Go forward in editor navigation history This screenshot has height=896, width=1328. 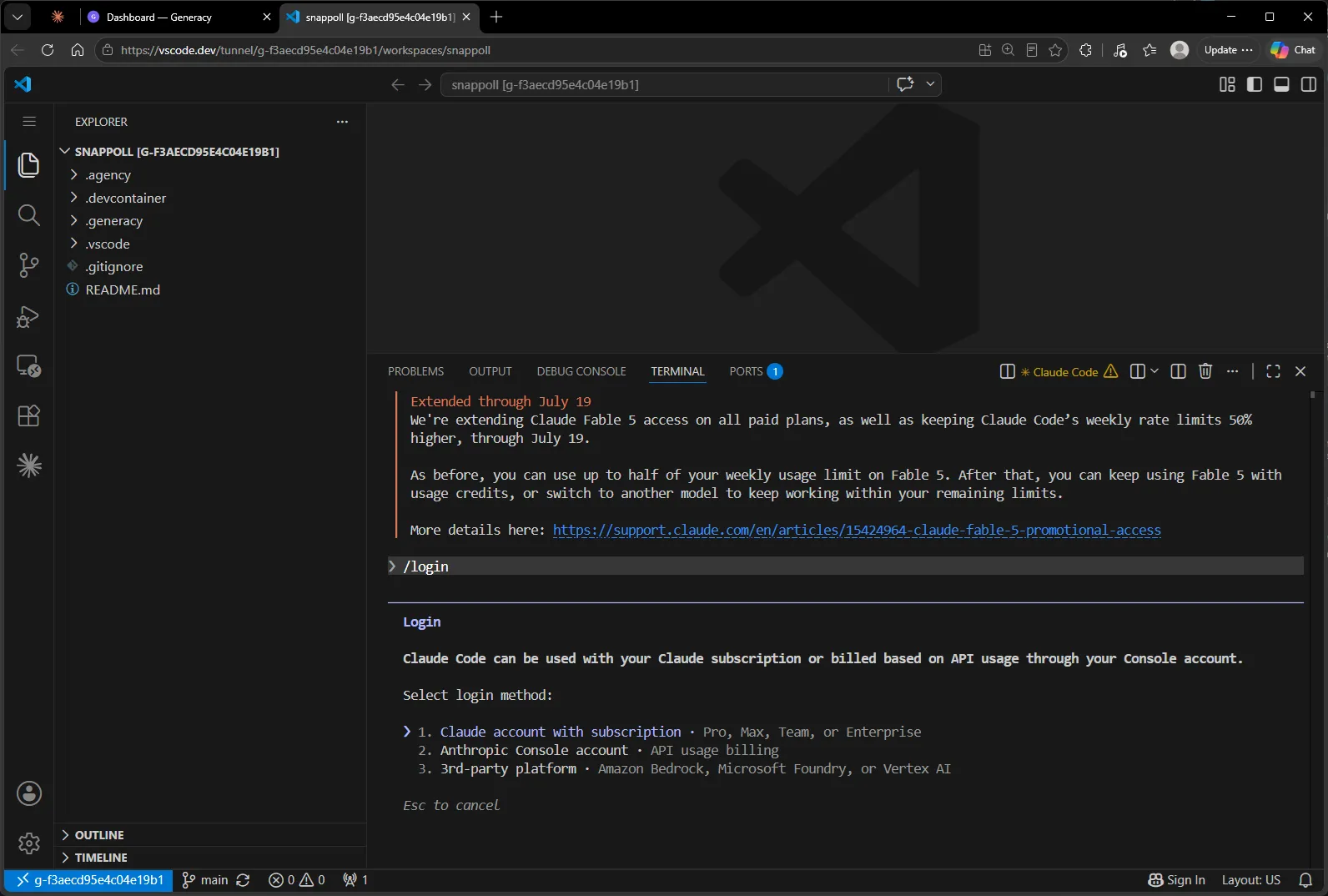point(425,84)
